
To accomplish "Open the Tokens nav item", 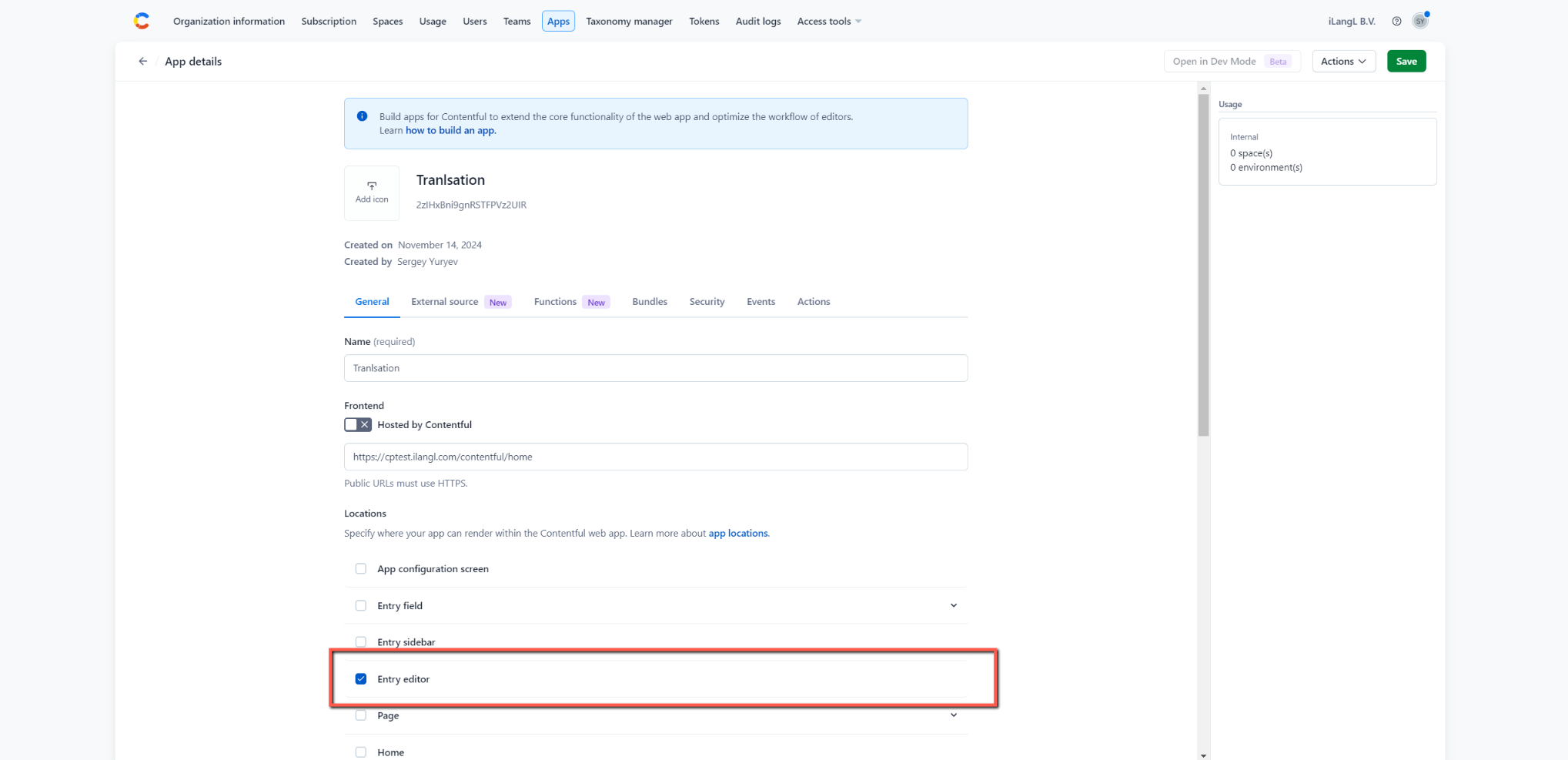I will tap(704, 22).
